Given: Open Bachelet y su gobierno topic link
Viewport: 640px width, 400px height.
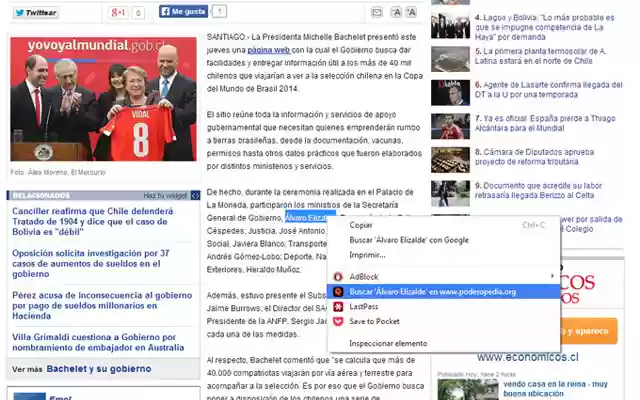Looking at the screenshot, I should (99, 369).
